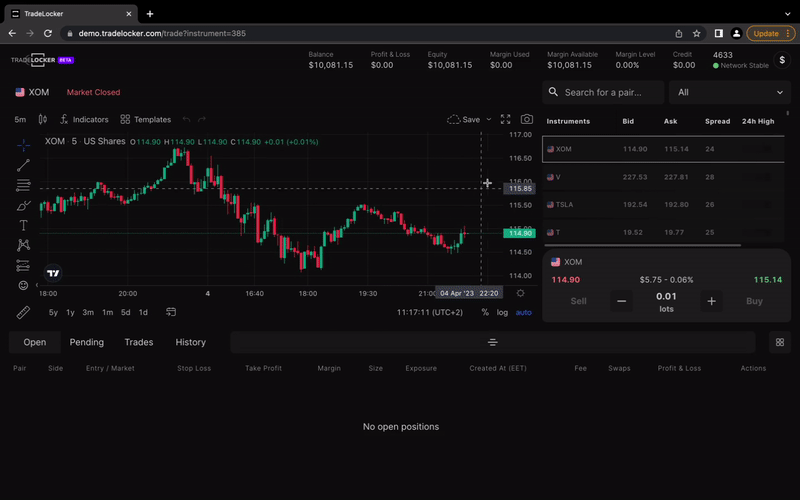This screenshot has height=500, width=800.
Task: Decrease lot size with minus button
Action: point(621,301)
